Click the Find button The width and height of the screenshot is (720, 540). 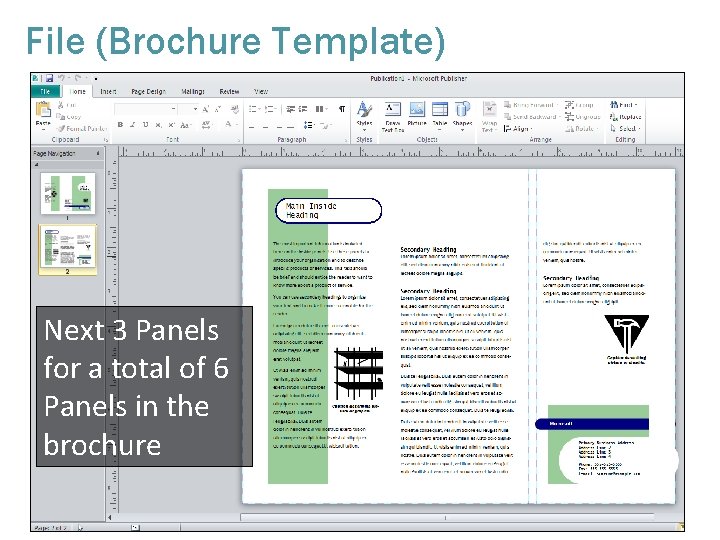coord(624,105)
